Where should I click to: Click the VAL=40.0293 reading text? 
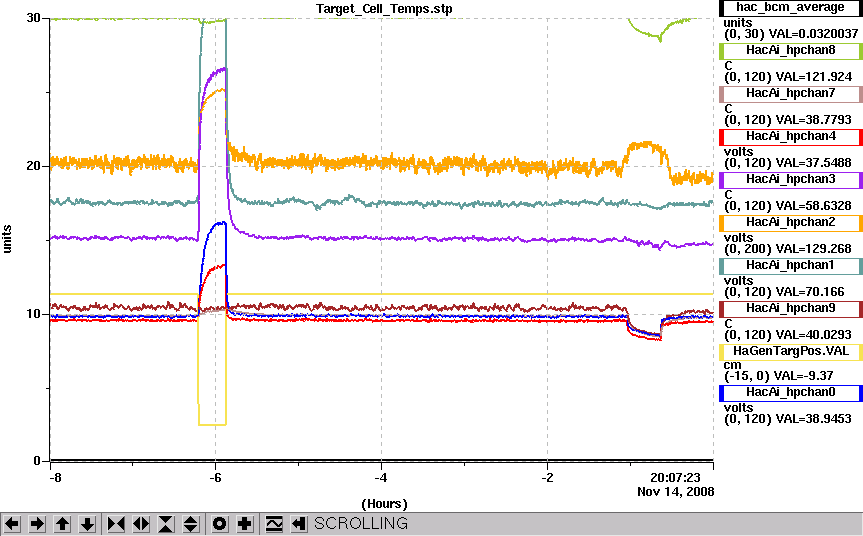click(813, 335)
